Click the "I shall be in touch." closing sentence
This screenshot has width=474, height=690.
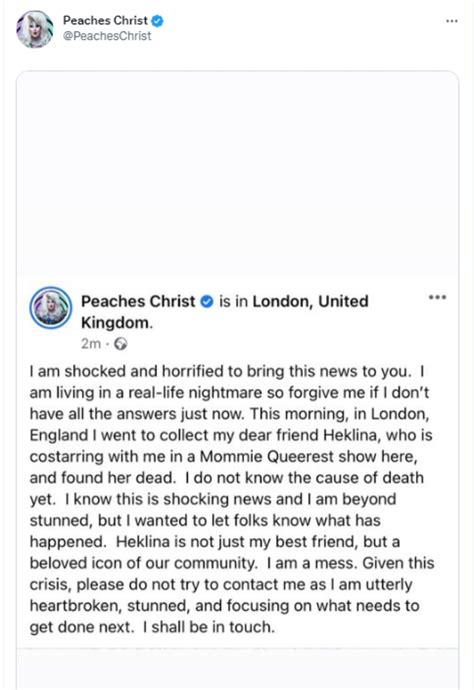(x=209, y=627)
